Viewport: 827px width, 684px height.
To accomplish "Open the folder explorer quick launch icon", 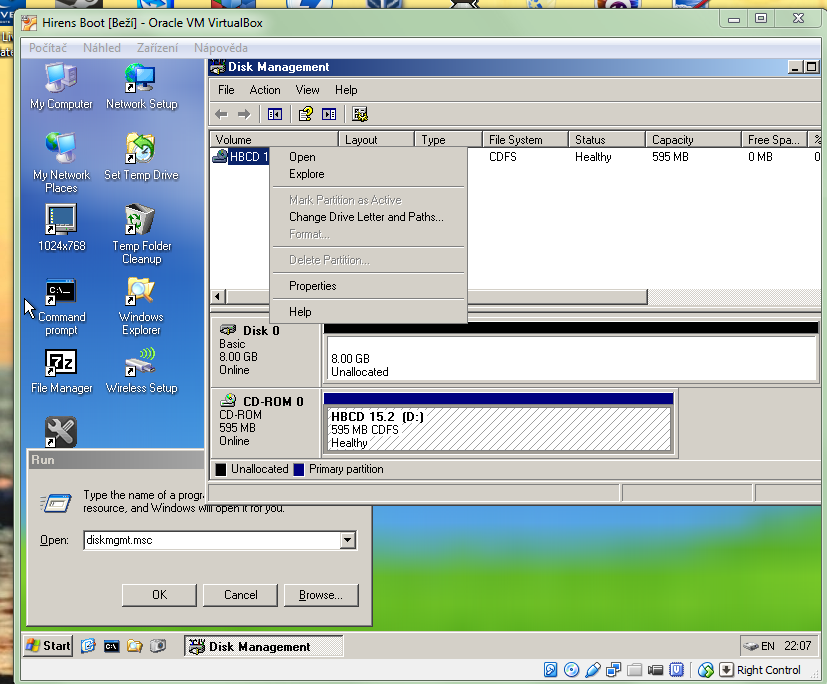I will [134, 646].
